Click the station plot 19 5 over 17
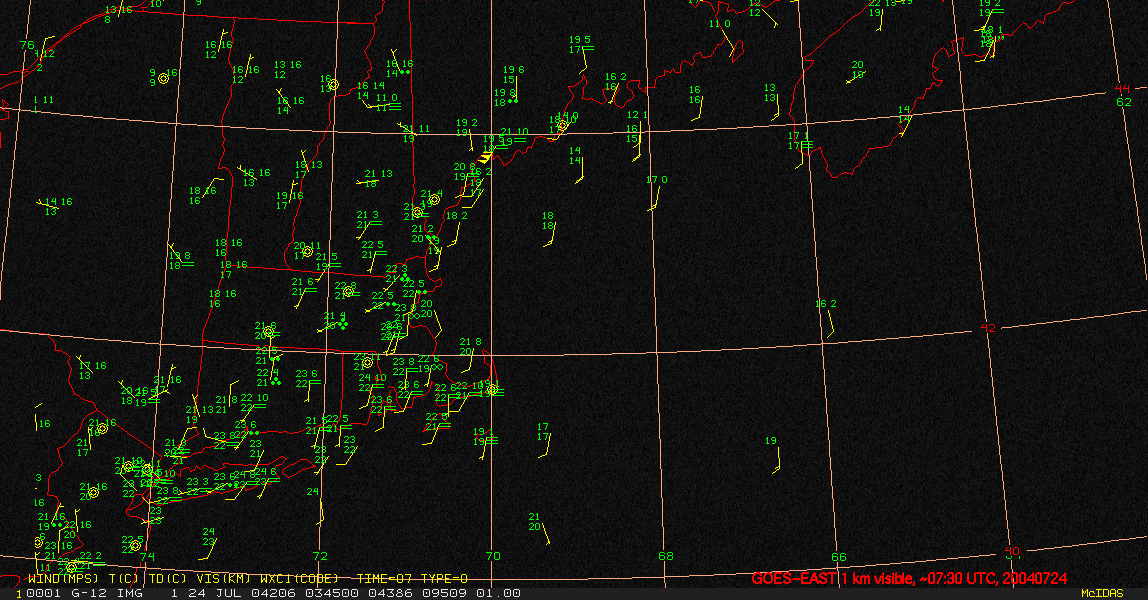 coord(580,45)
